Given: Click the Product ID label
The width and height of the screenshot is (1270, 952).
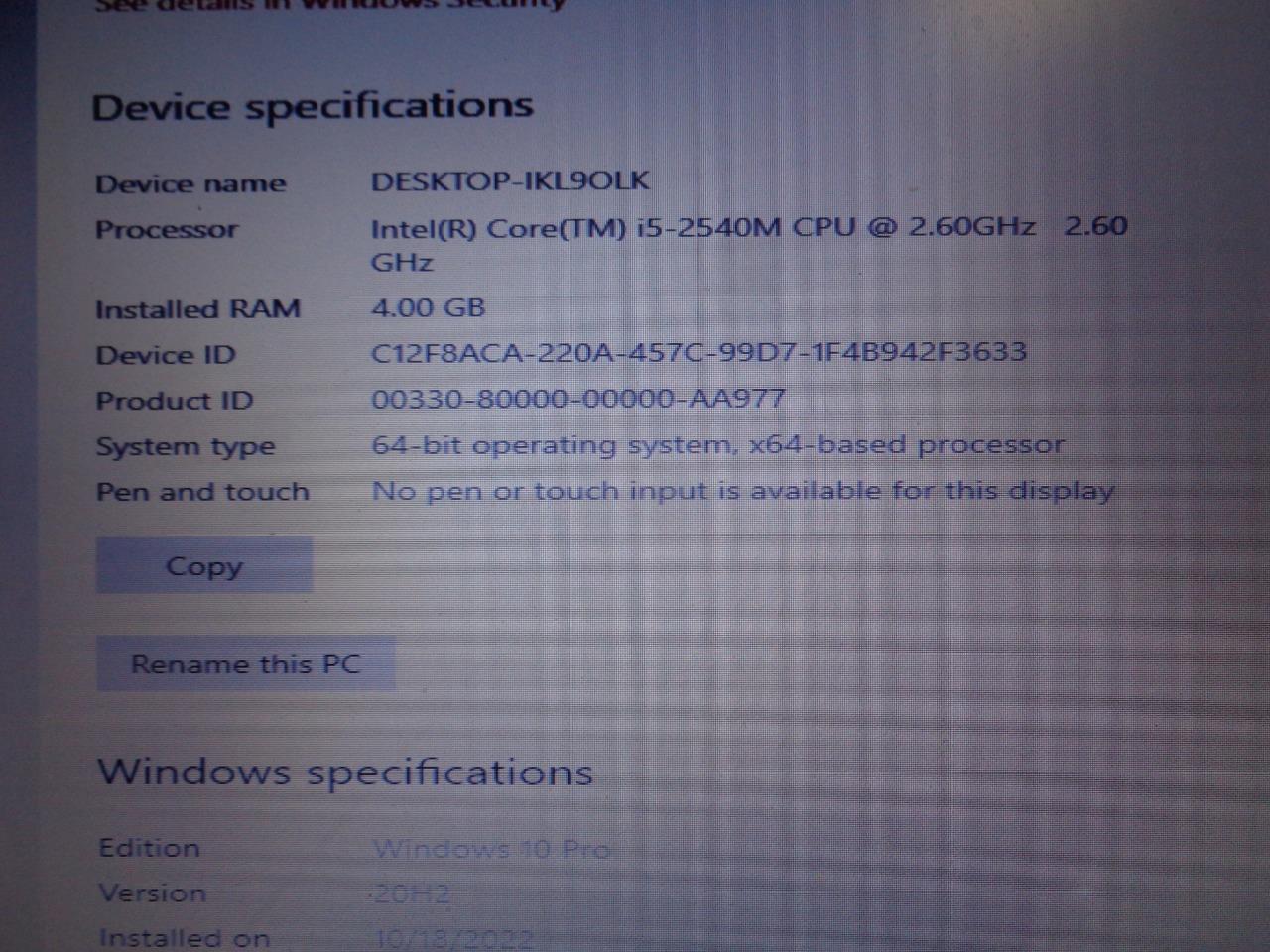Looking at the screenshot, I should point(175,401).
